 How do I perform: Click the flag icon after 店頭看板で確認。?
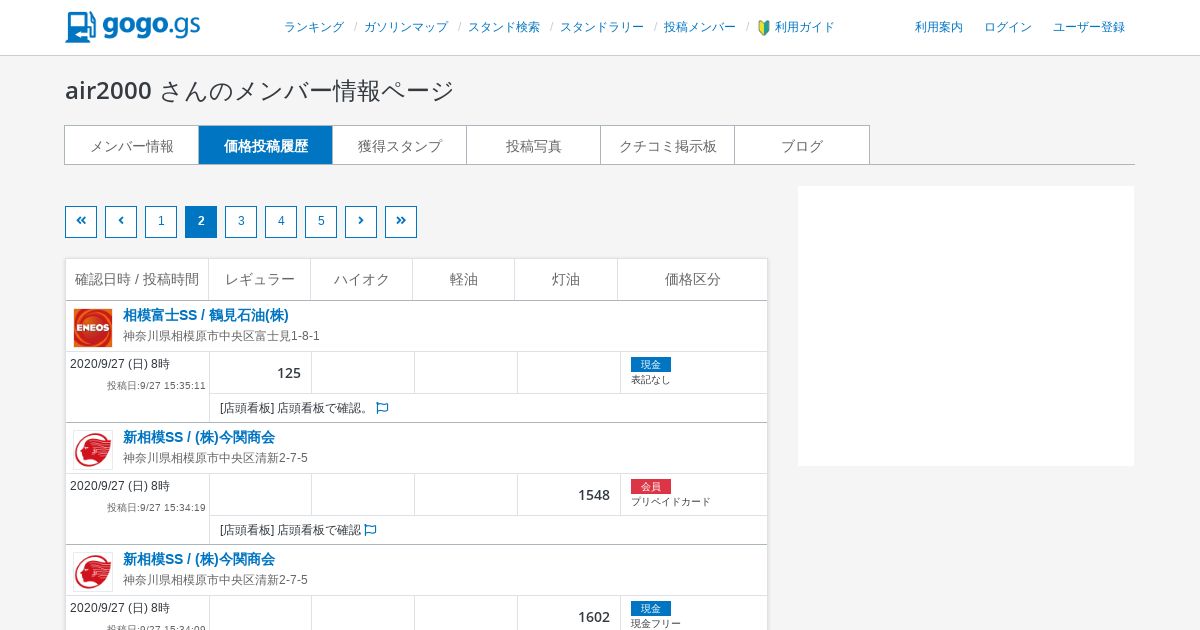coord(382,408)
